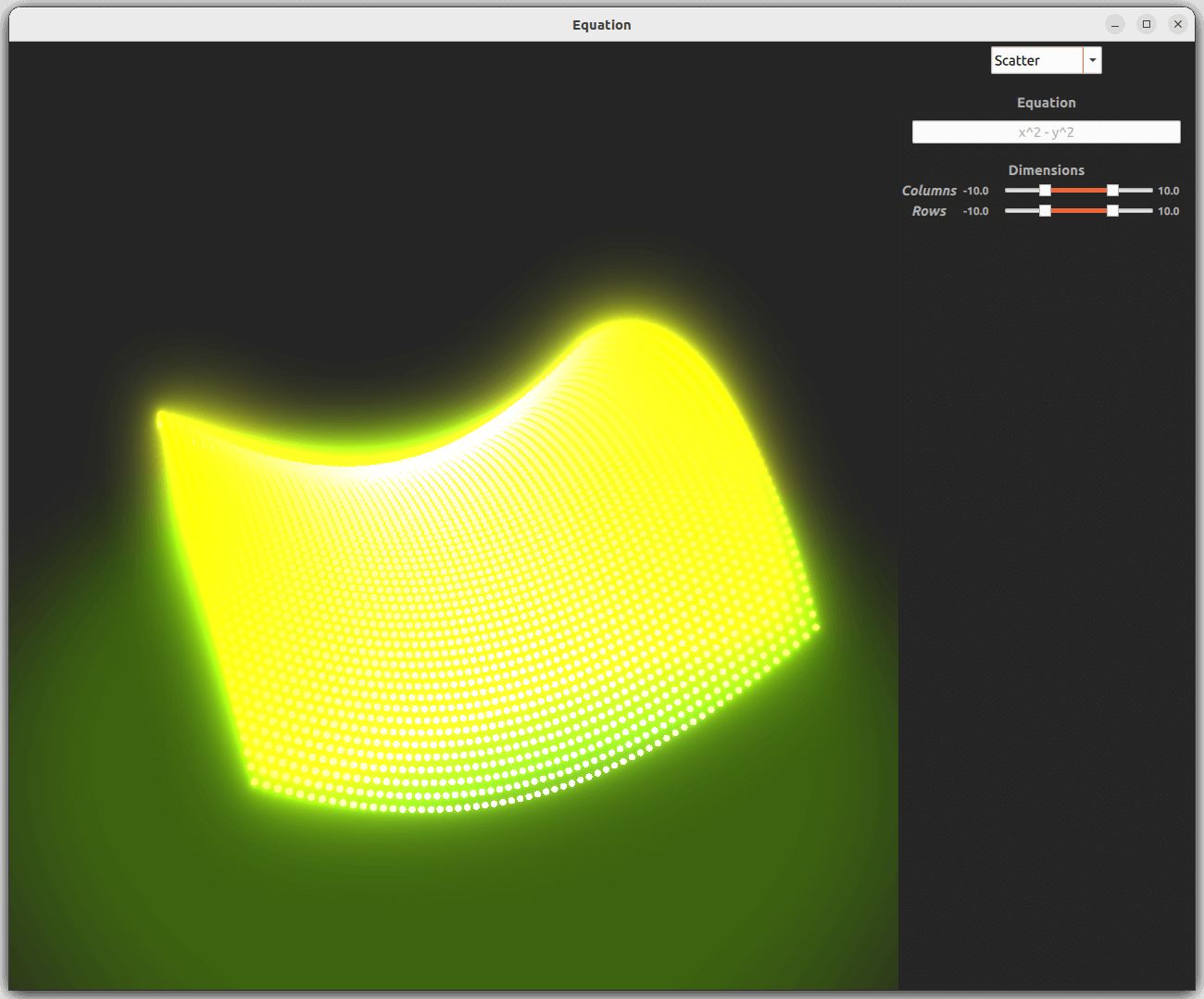Click the glowing yellow scatter surface
This screenshot has width=1204, height=999.
[x=482, y=574]
